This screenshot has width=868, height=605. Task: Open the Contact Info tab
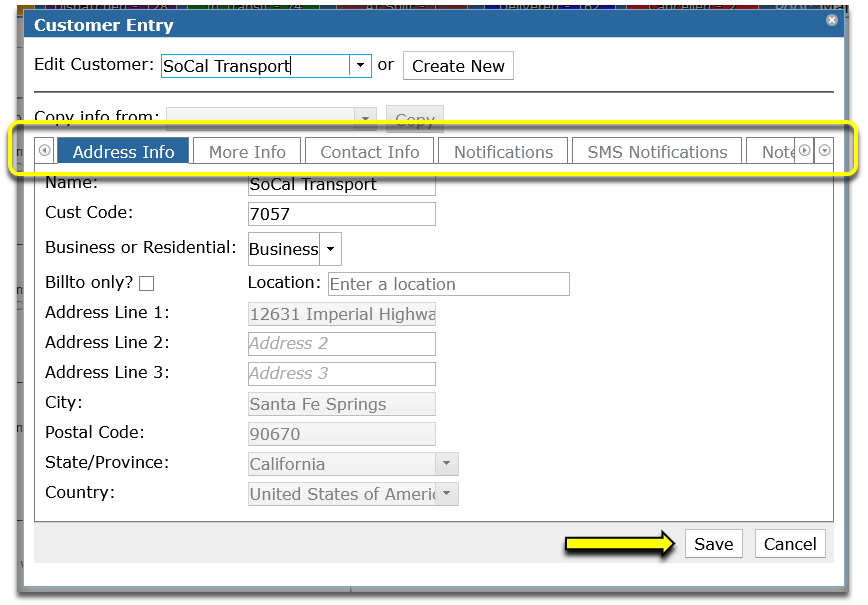(370, 151)
